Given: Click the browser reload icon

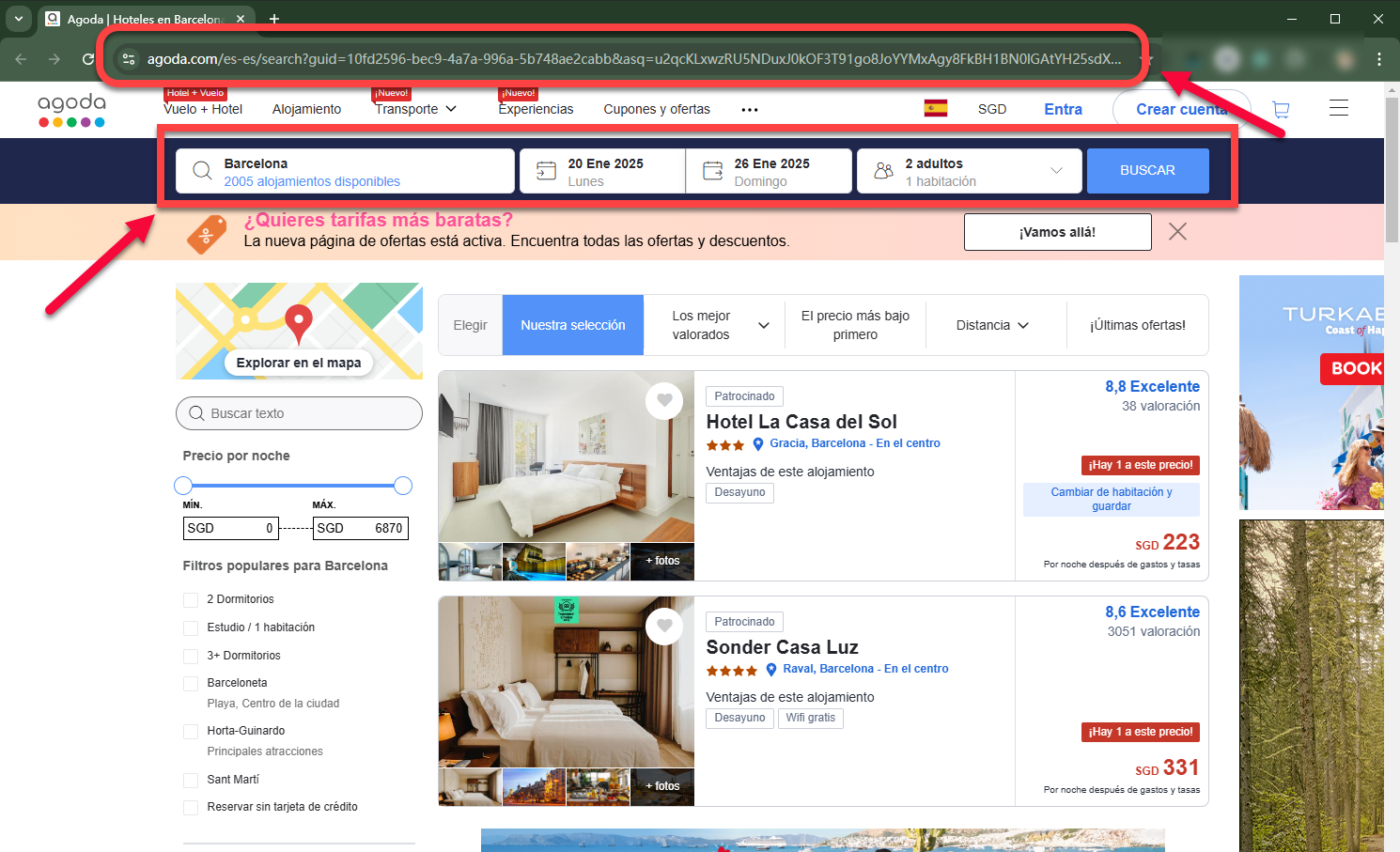Looking at the screenshot, I should coord(88,59).
